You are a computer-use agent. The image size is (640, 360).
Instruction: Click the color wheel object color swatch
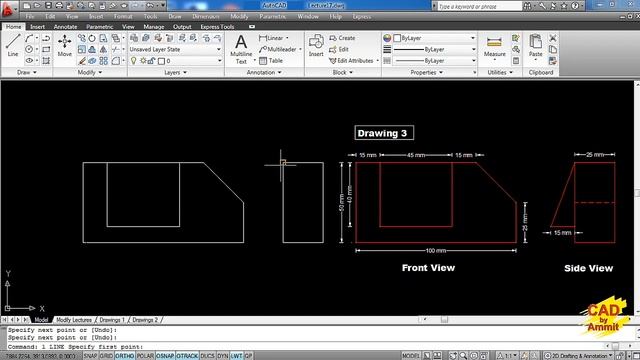pyautogui.click(x=387, y=38)
